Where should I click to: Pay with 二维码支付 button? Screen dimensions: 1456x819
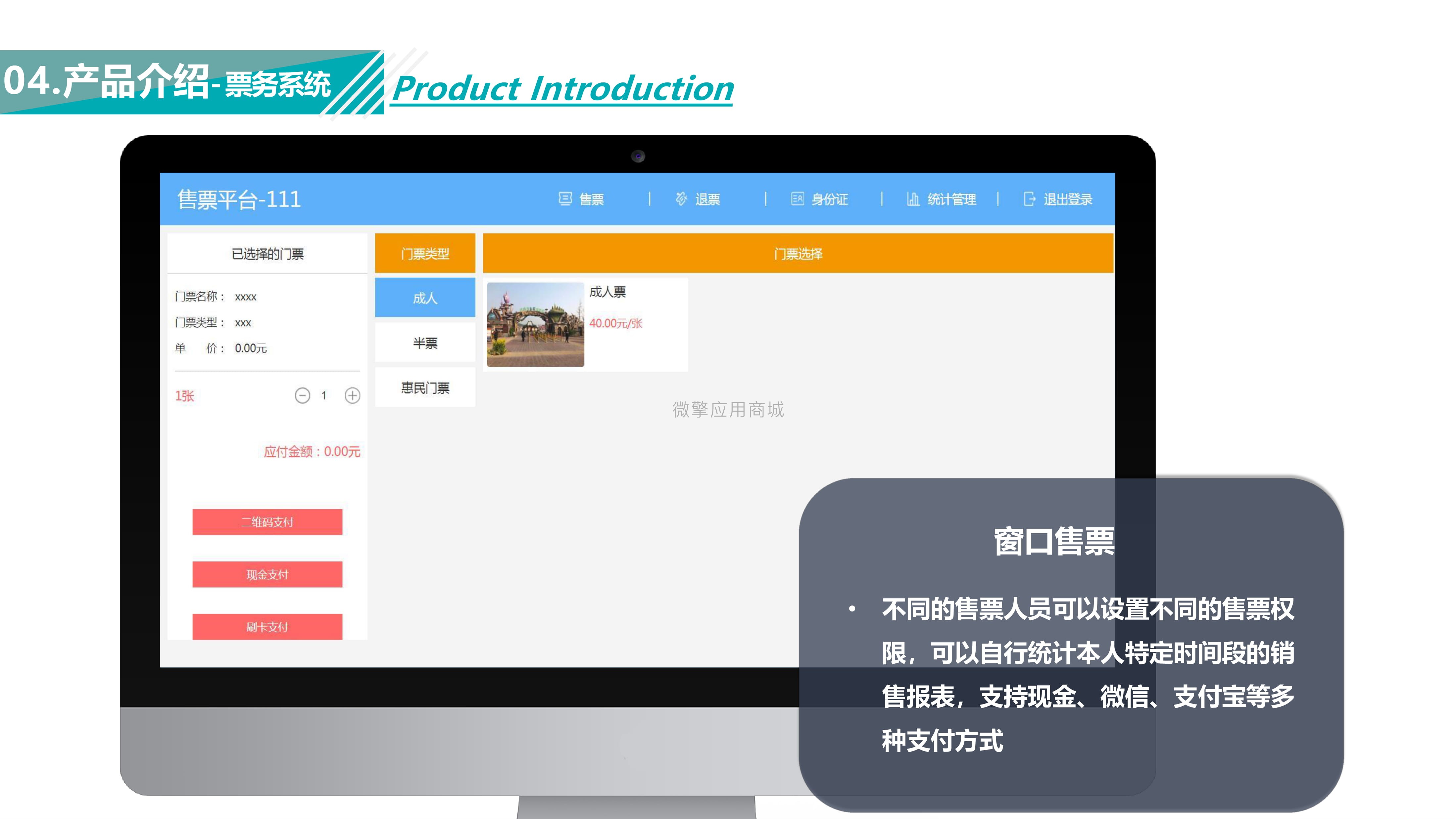pos(267,522)
